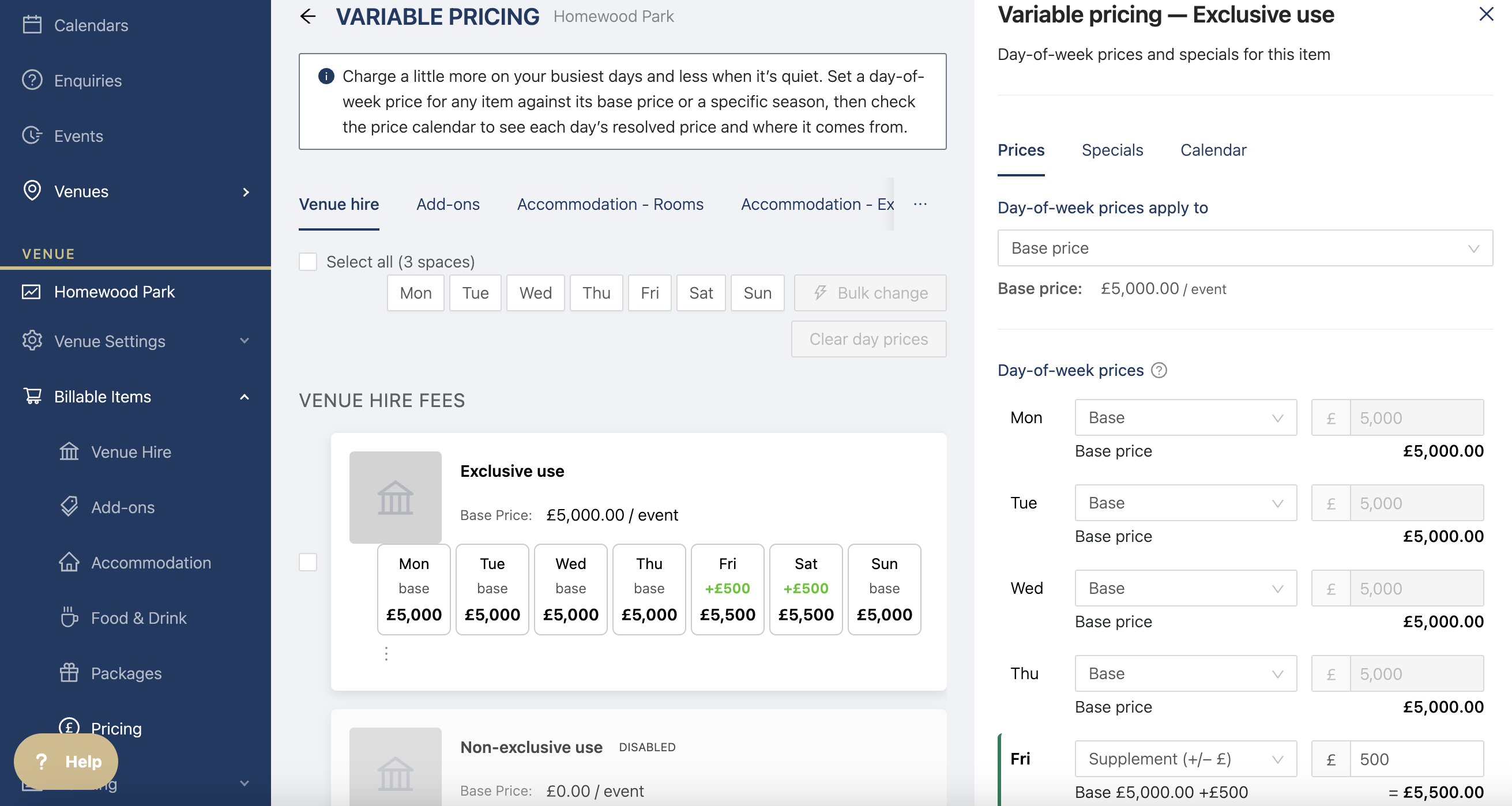The width and height of the screenshot is (1512, 806).
Task: Click the Fri supplement amount field
Action: pyautogui.click(x=1416, y=759)
